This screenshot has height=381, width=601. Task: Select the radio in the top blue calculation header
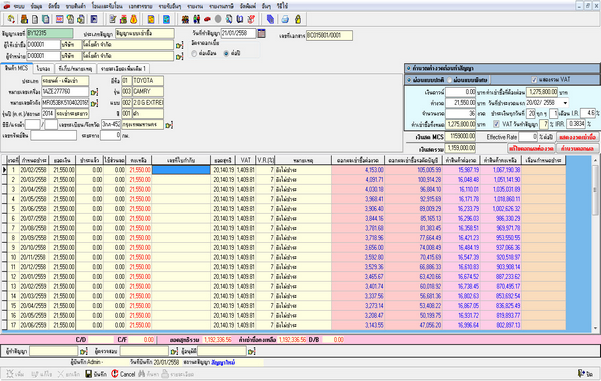click(x=409, y=68)
